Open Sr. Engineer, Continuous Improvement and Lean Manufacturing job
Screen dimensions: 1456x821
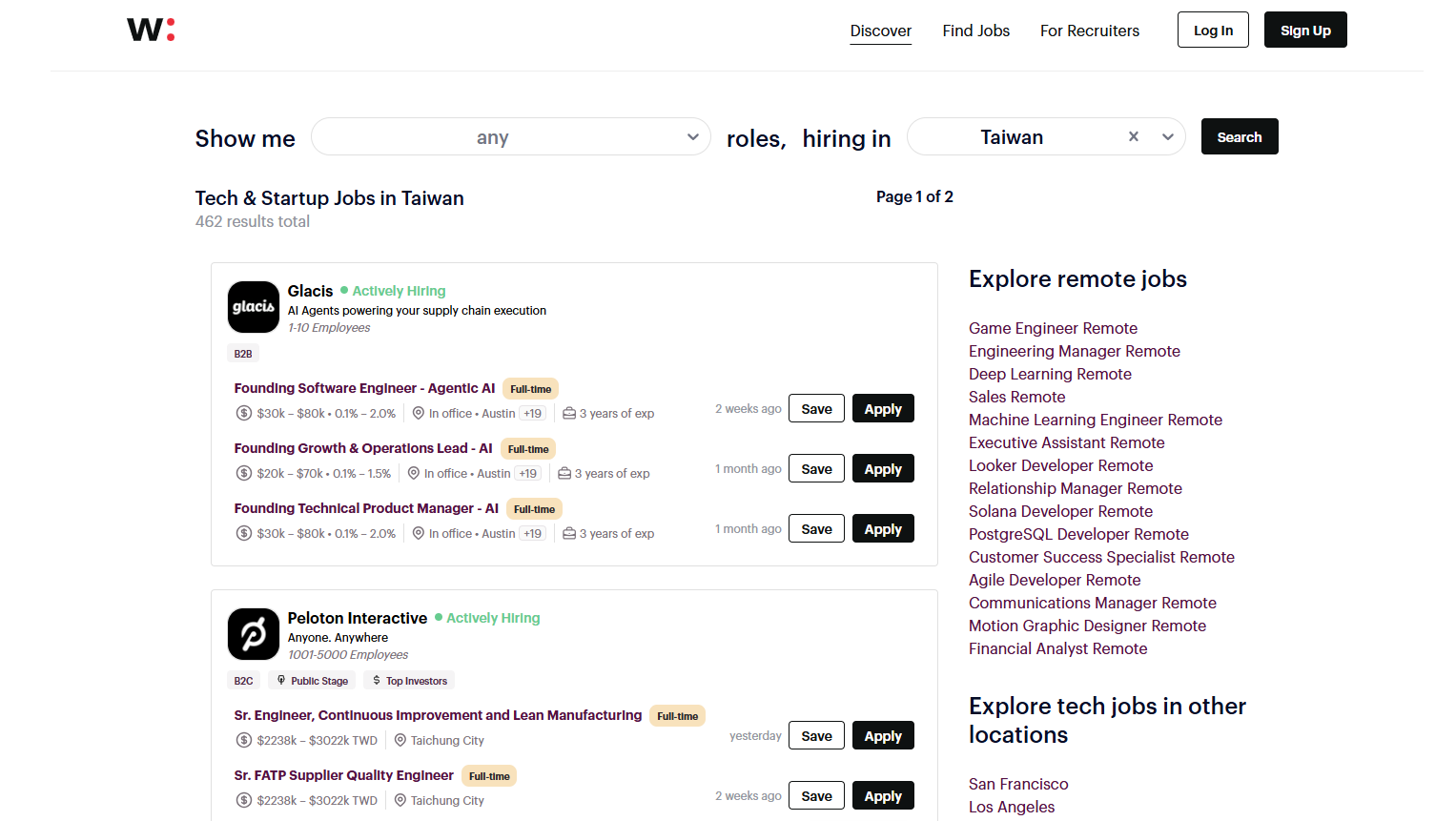(439, 715)
